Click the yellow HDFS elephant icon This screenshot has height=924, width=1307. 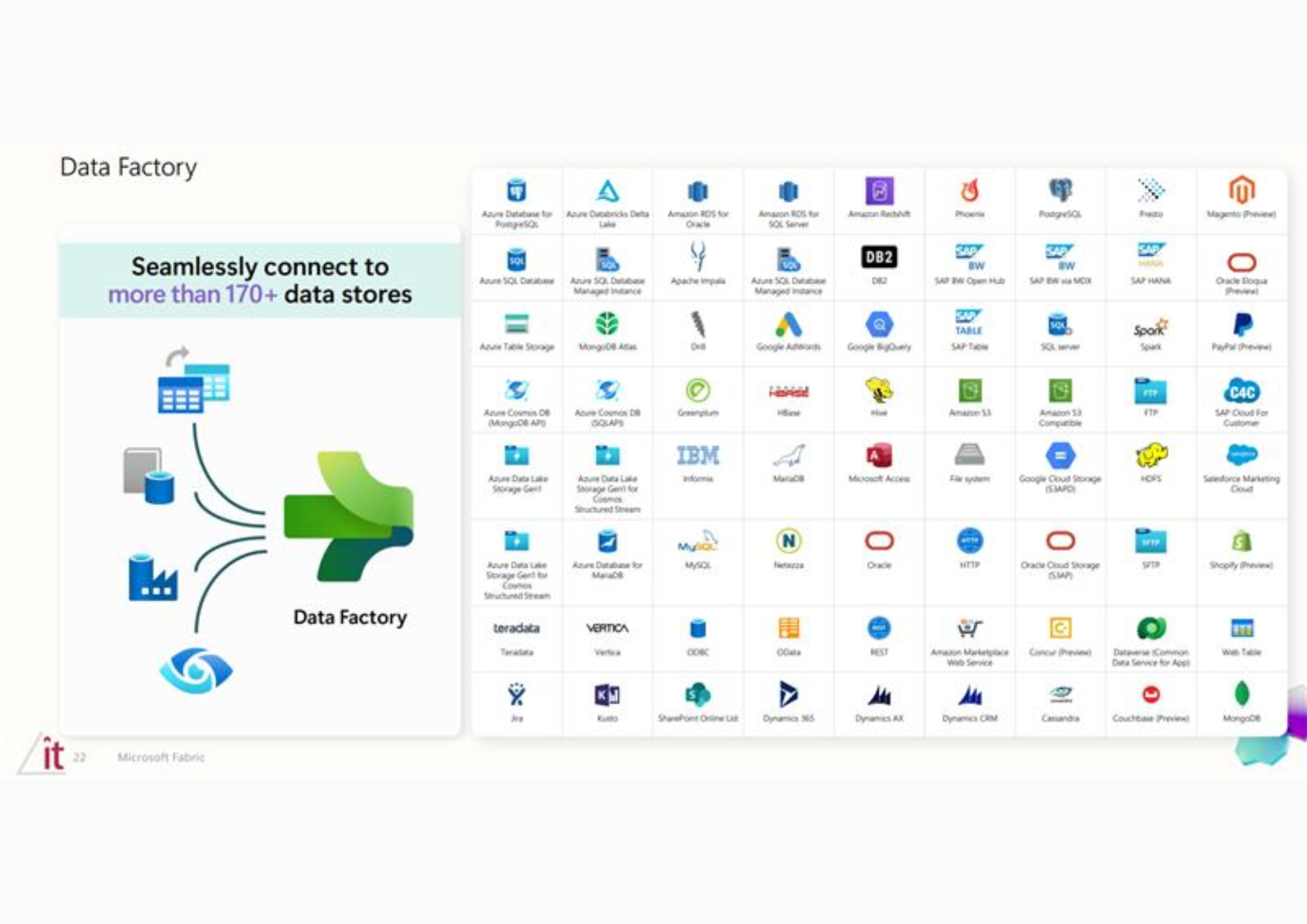1151,455
